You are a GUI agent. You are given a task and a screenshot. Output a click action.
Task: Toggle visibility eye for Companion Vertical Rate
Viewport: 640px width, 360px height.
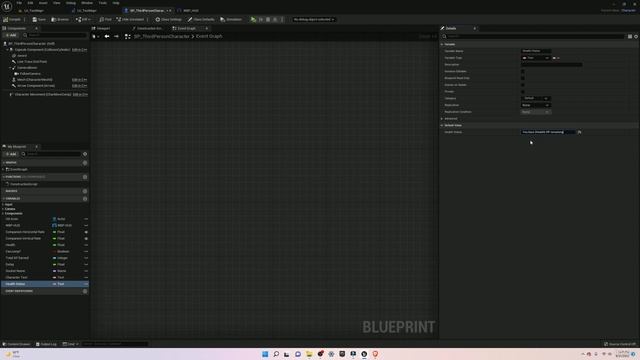[x=86, y=238]
